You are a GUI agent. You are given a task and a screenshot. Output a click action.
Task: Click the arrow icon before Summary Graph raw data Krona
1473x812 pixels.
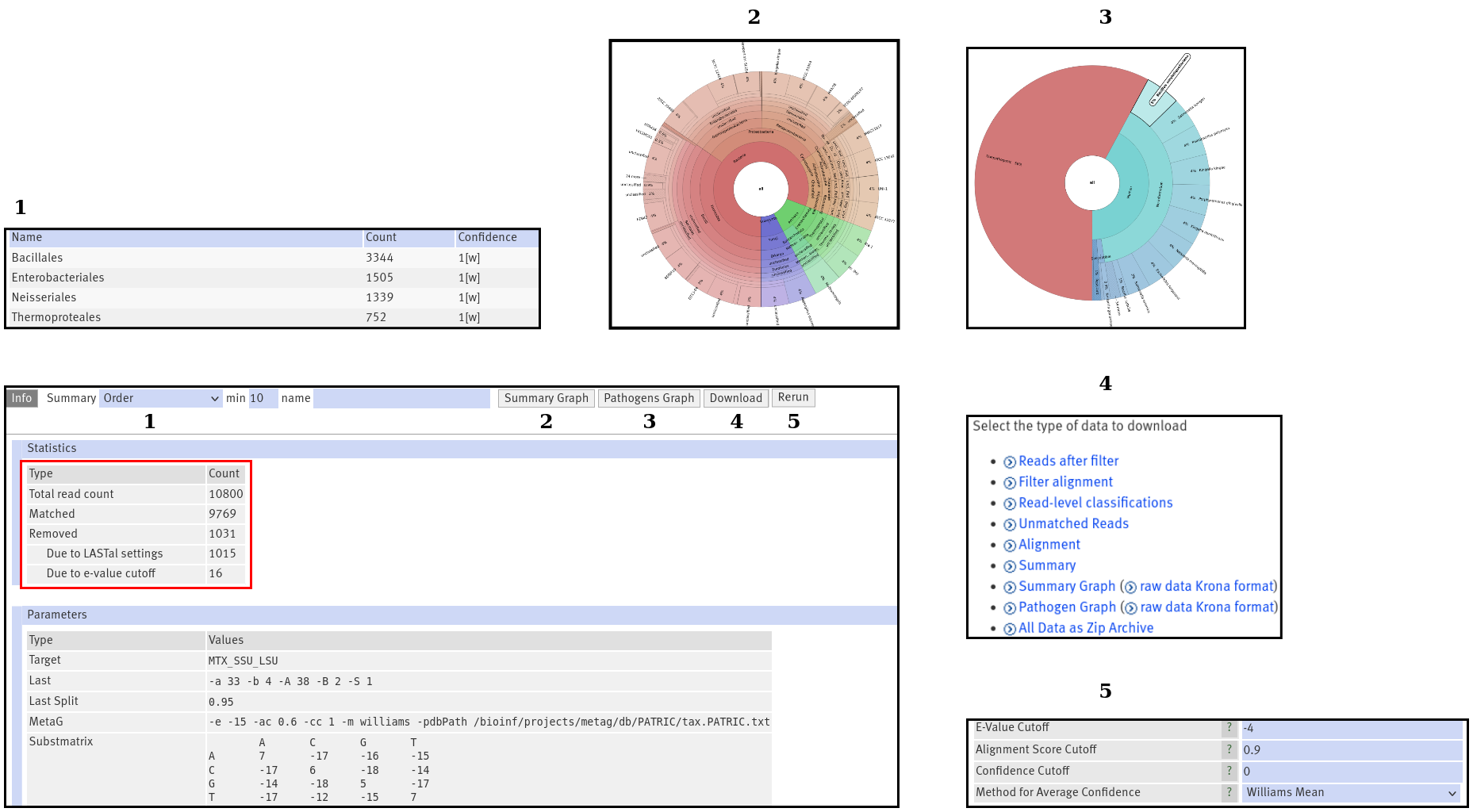[x=1131, y=588]
